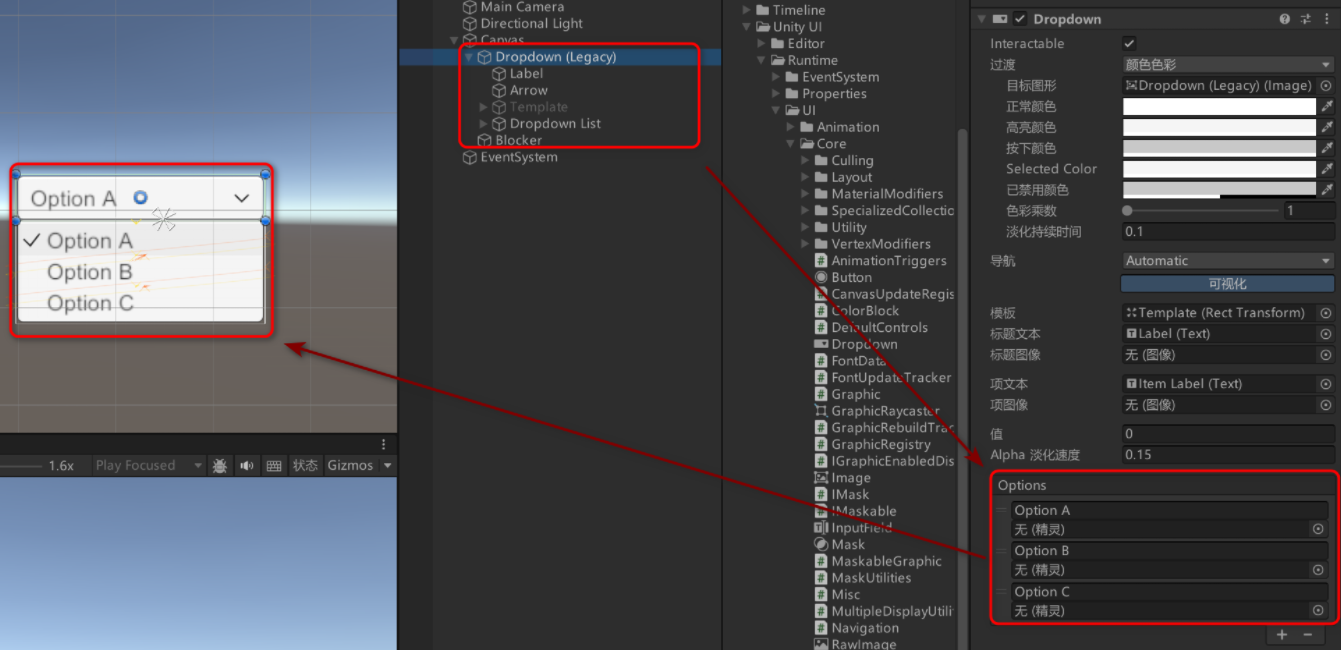Image resolution: width=1341 pixels, height=650 pixels.
Task: Collapse Unity UI package folder
Action: point(748,27)
